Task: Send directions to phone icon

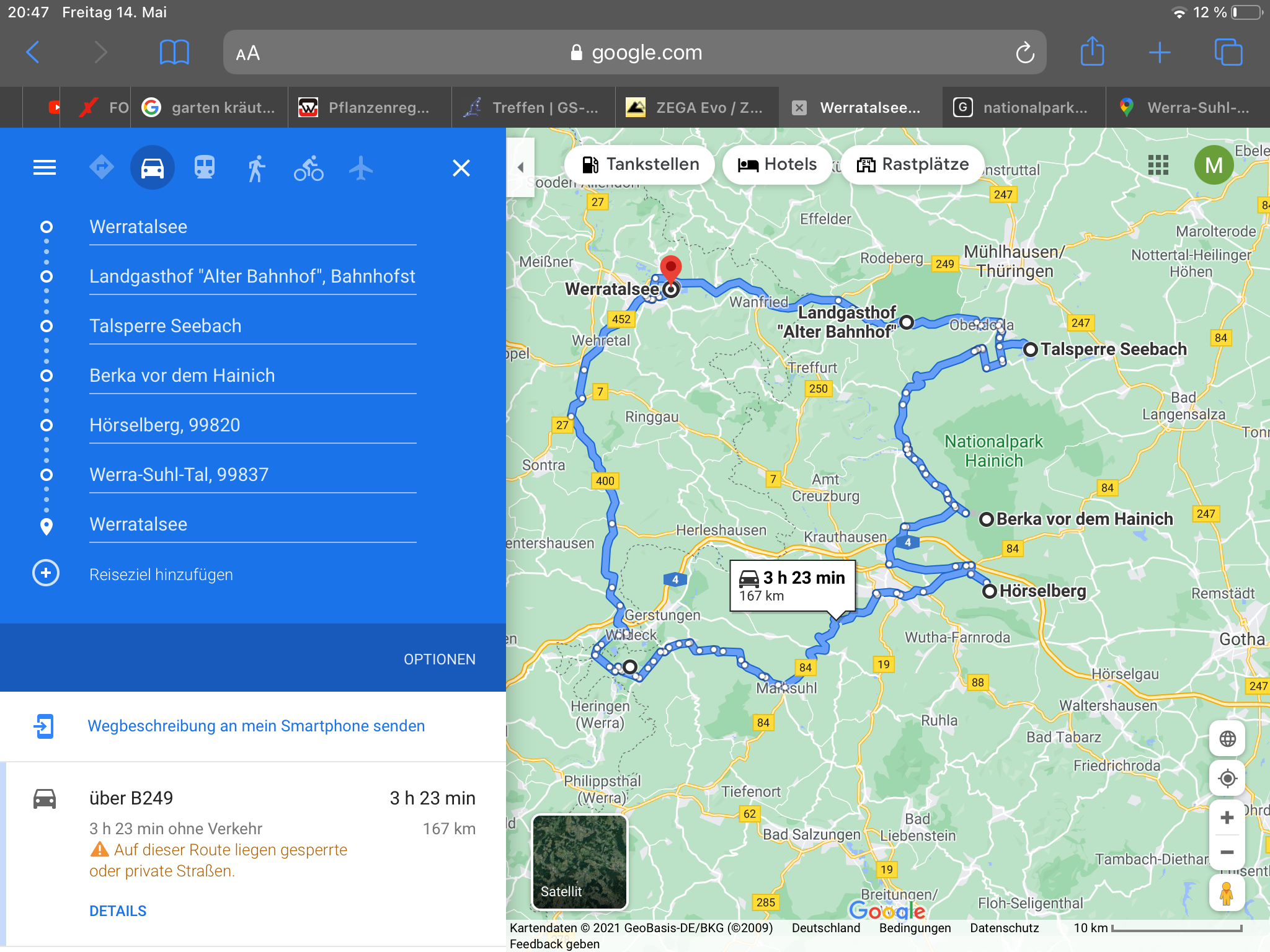Action: pyautogui.click(x=44, y=726)
